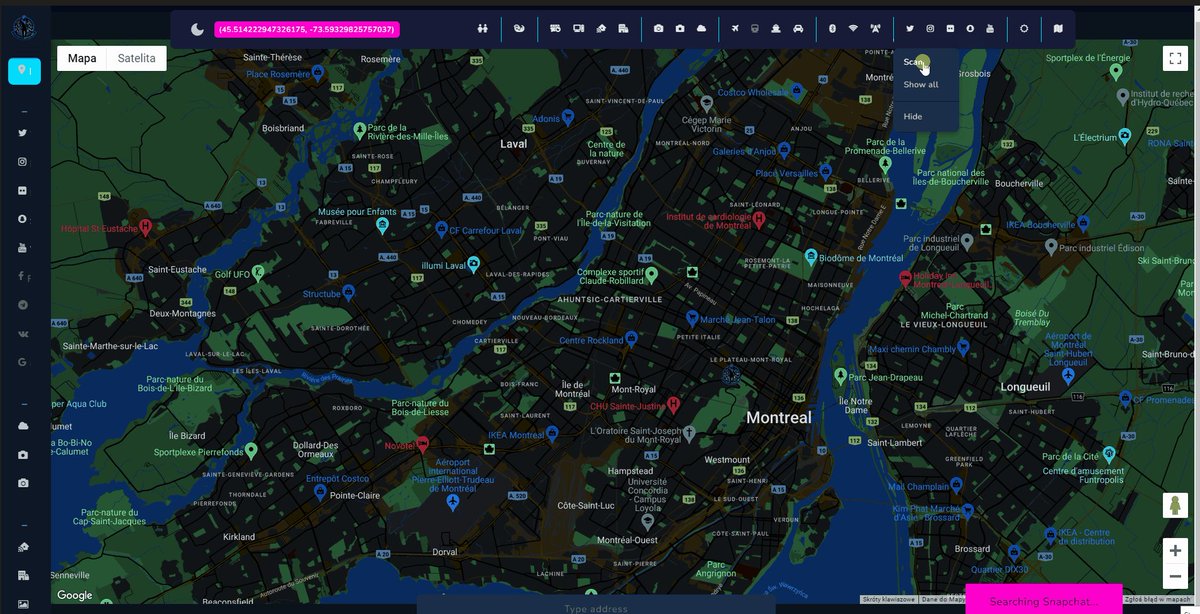Toggle fullscreen map view
The width and height of the screenshot is (1200, 614).
coord(1175,59)
